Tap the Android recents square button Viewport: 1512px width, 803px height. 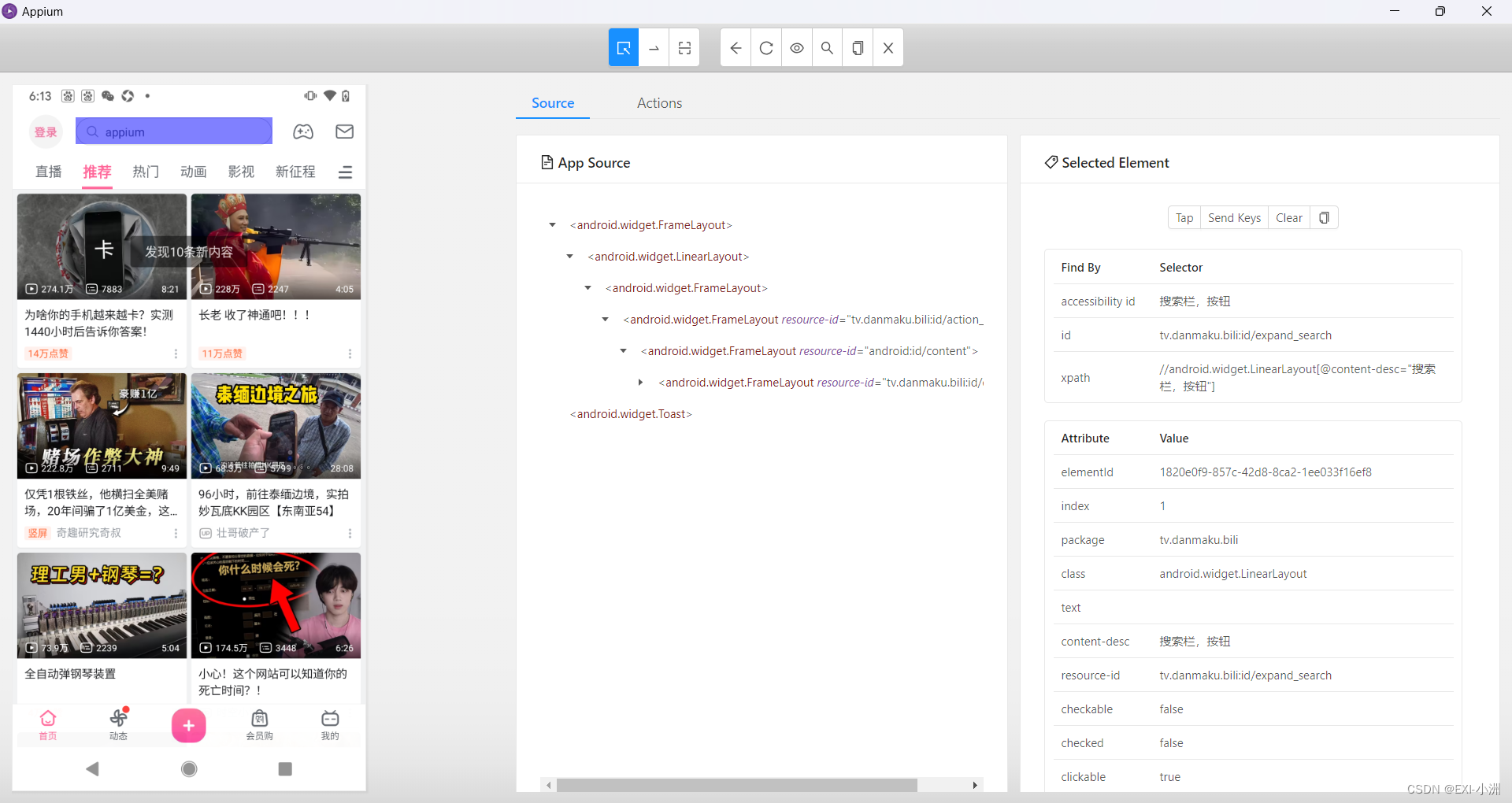(285, 768)
